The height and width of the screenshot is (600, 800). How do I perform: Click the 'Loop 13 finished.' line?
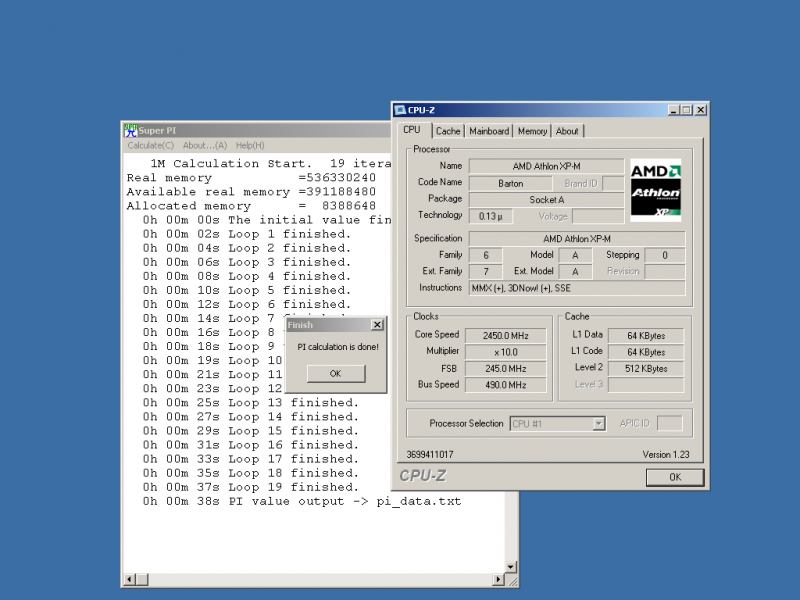click(251, 403)
